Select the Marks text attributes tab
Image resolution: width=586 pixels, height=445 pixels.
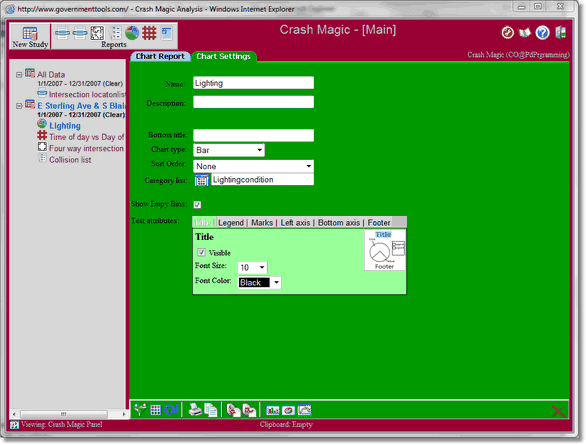[262, 223]
